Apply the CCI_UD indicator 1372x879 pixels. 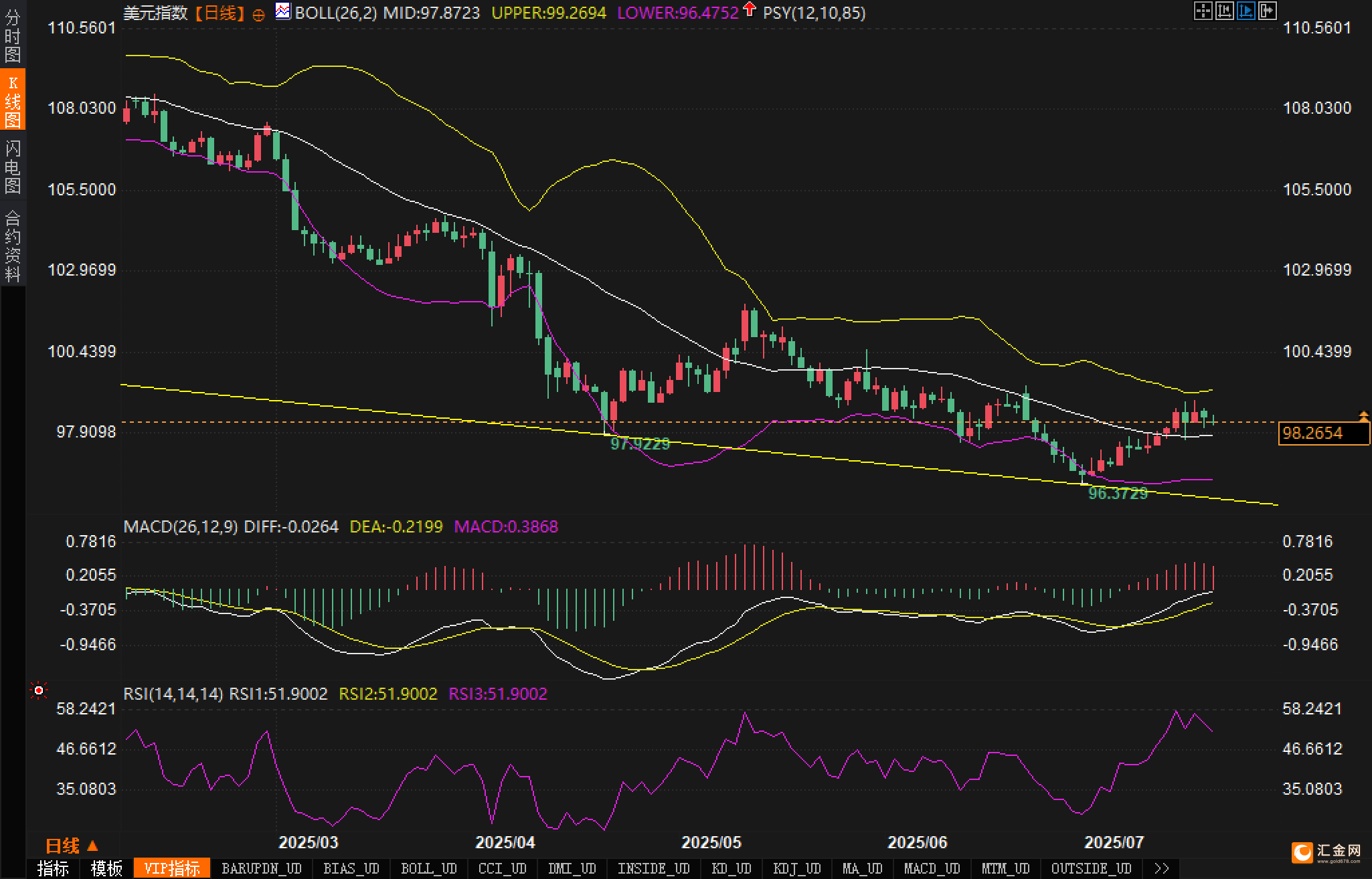(503, 868)
